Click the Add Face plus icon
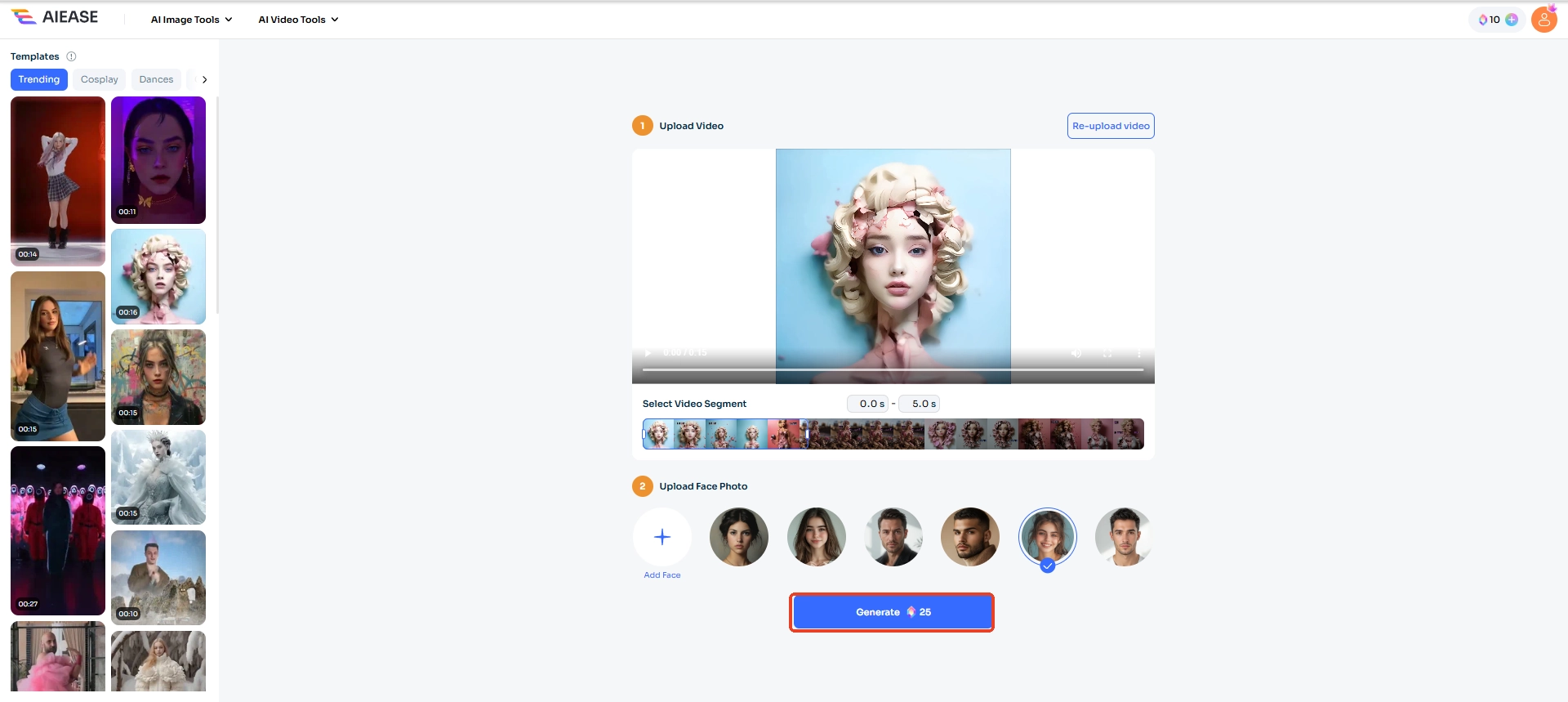This screenshot has width=1568, height=702. click(x=662, y=537)
